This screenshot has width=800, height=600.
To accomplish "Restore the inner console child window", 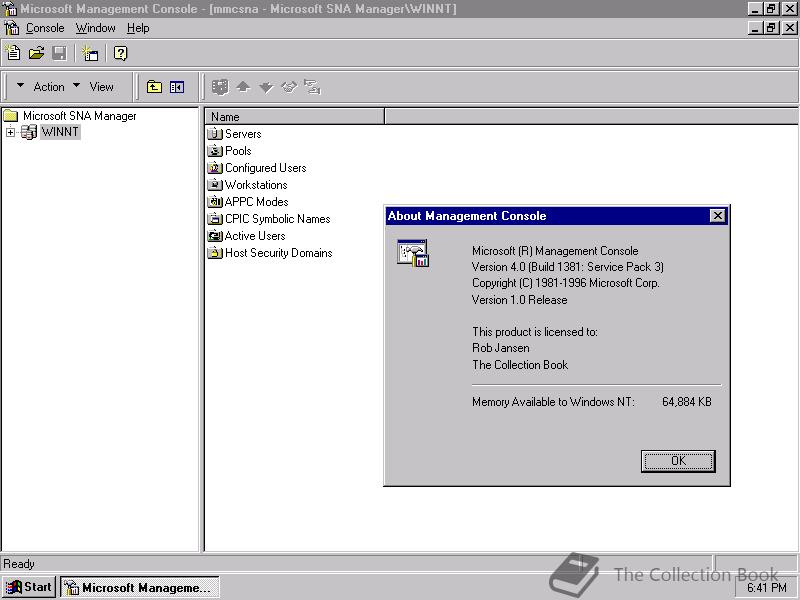I will click(771, 28).
